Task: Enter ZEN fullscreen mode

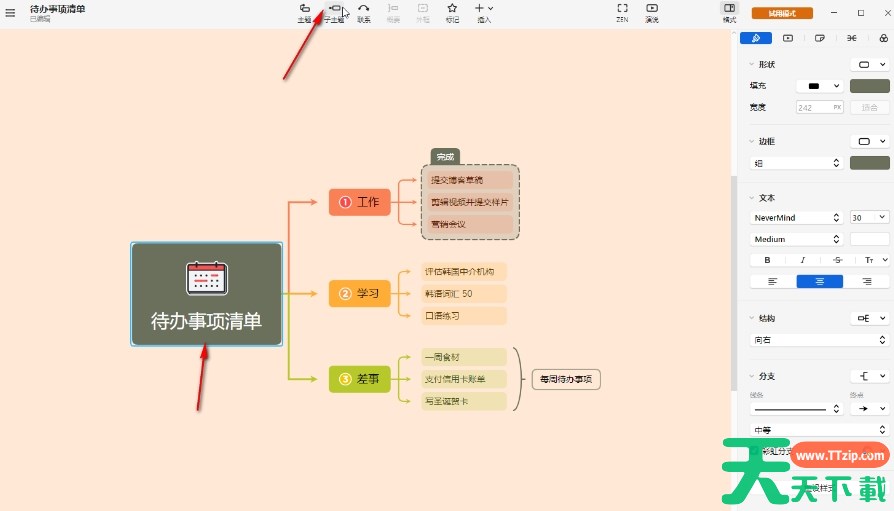Action: pyautogui.click(x=622, y=13)
